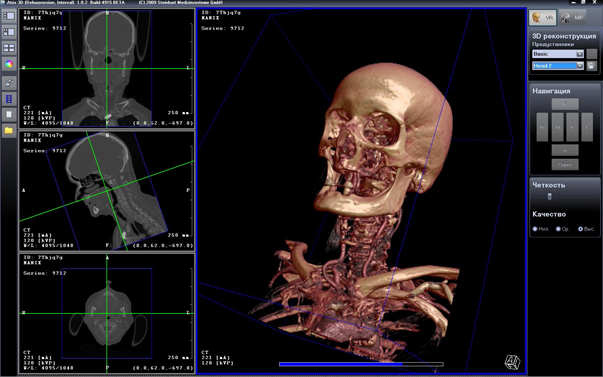Click the Сброс reset button
603x377 pixels.
(x=565, y=165)
